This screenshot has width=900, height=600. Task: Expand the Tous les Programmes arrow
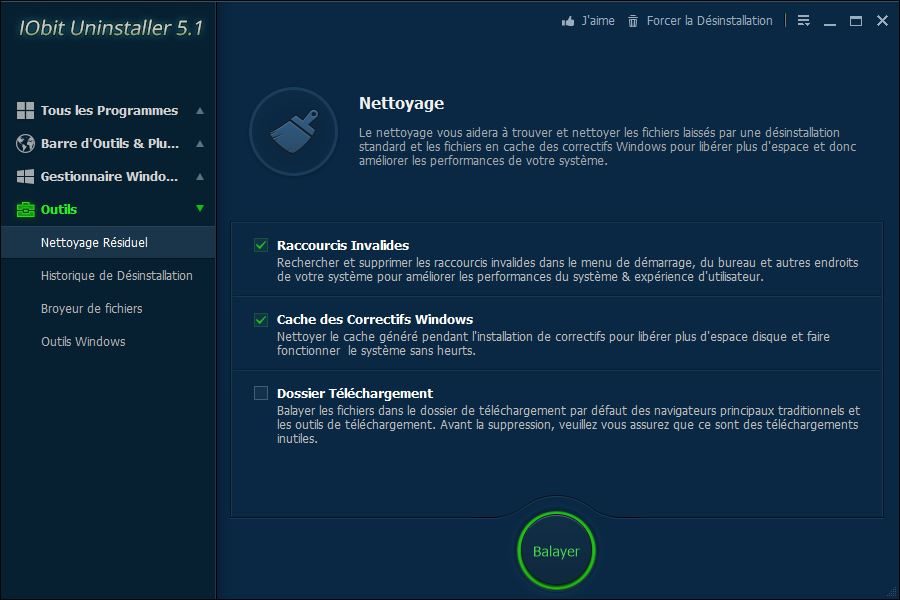(x=200, y=110)
